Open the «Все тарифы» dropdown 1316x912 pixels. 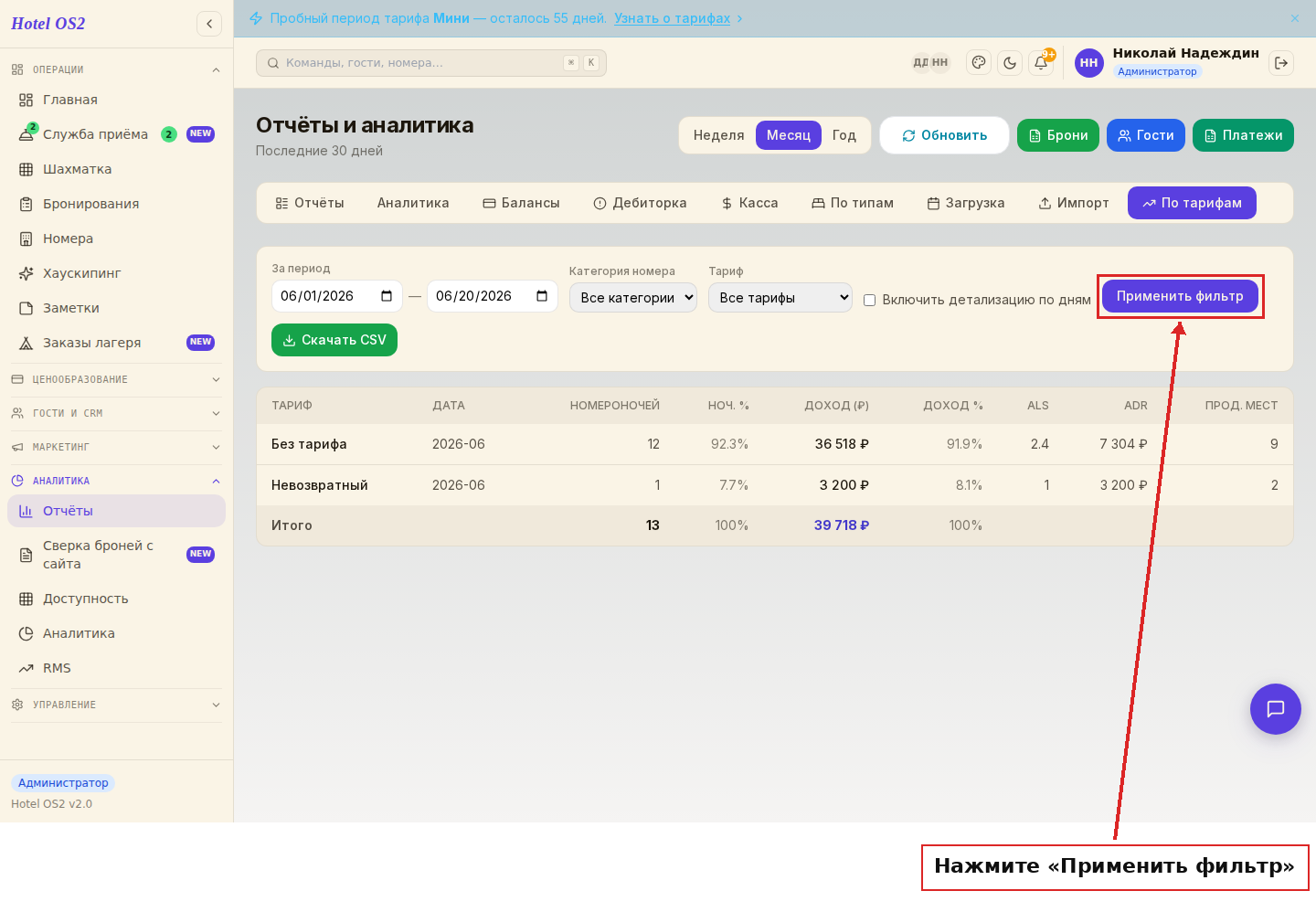click(780, 297)
